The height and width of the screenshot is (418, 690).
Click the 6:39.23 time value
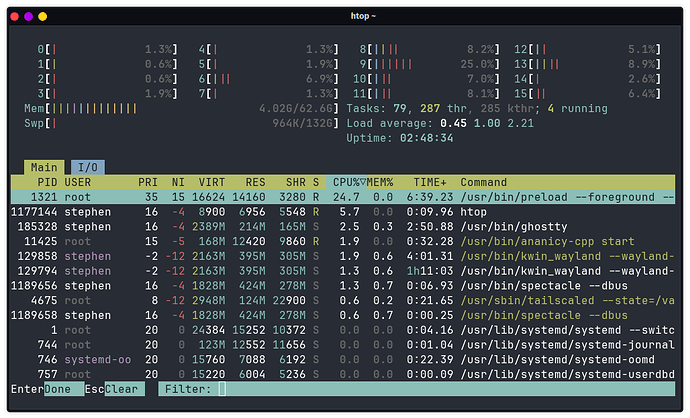(x=430, y=197)
